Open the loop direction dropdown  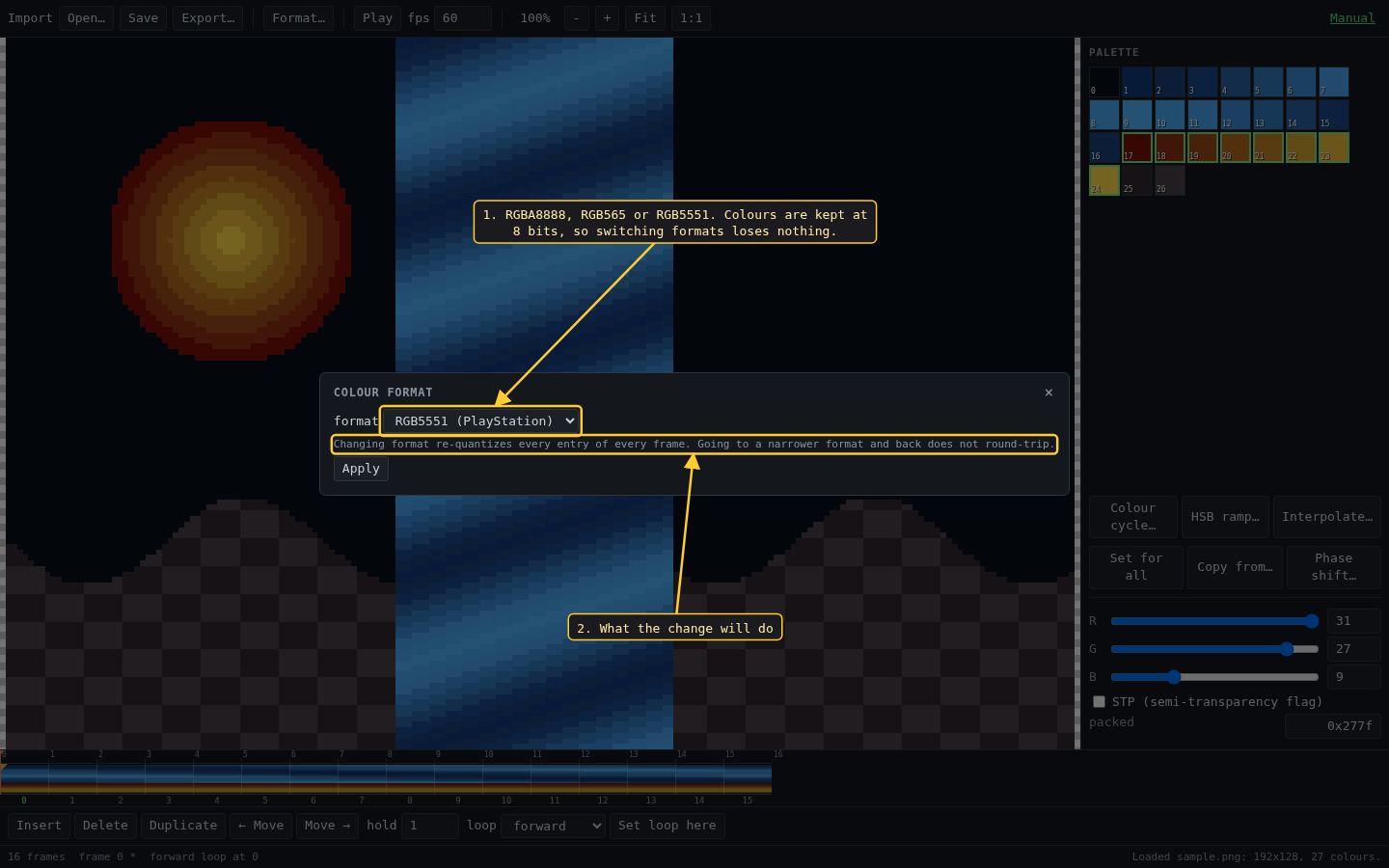point(553,826)
